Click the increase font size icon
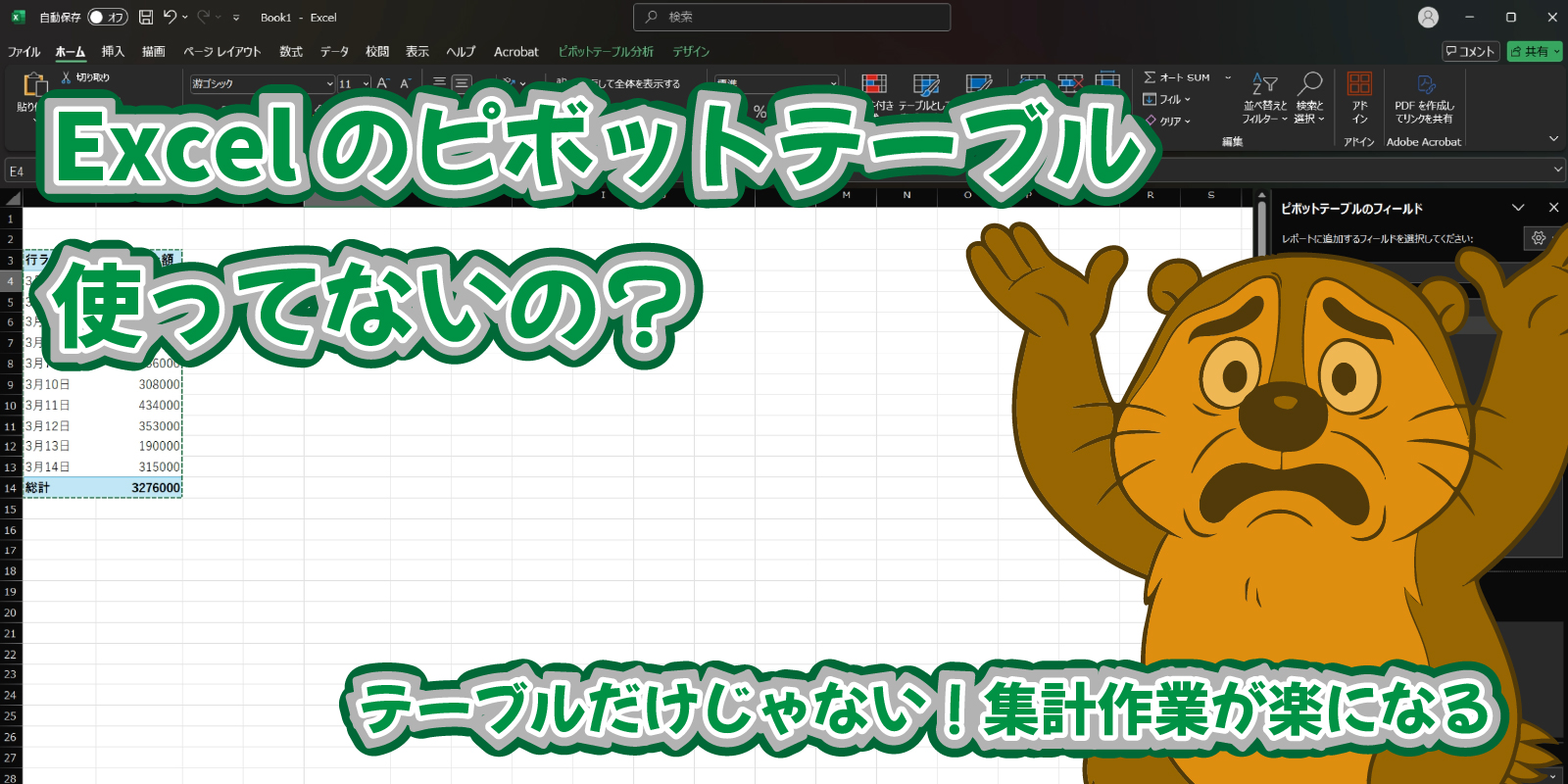Image resolution: width=1568 pixels, height=784 pixels. coord(383,84)
